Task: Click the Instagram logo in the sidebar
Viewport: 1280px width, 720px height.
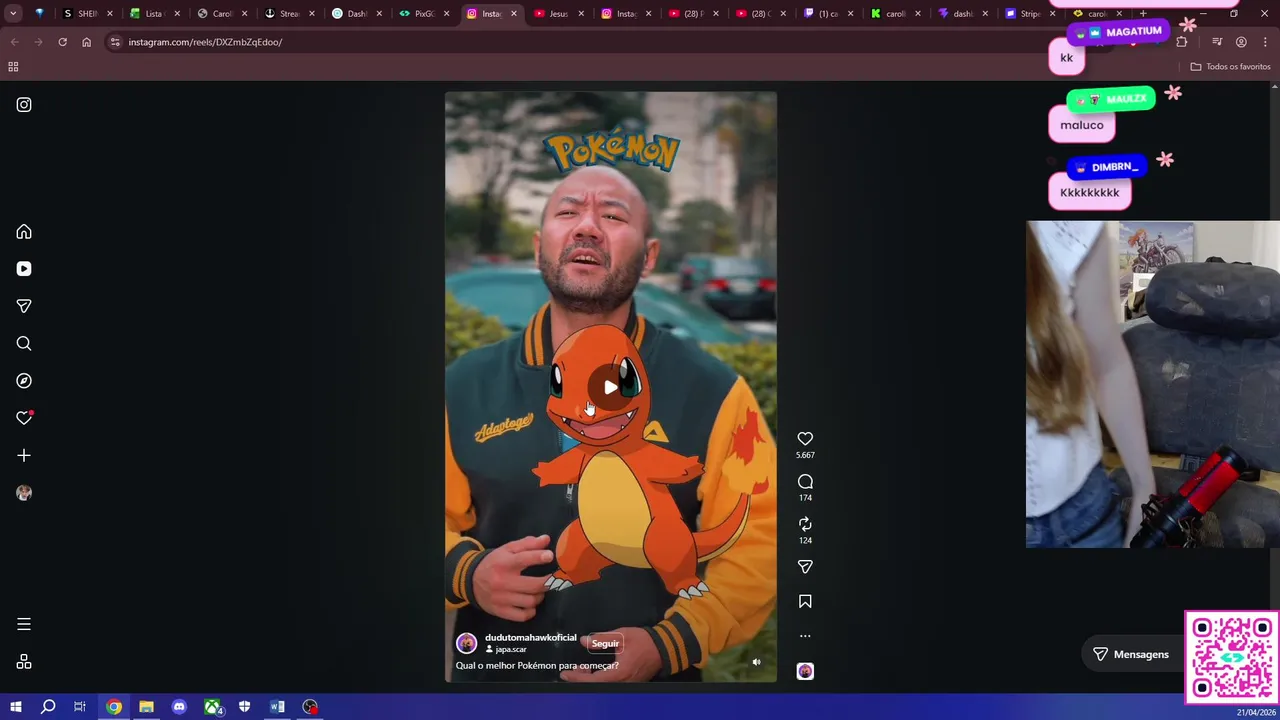Action: (24, 105)
